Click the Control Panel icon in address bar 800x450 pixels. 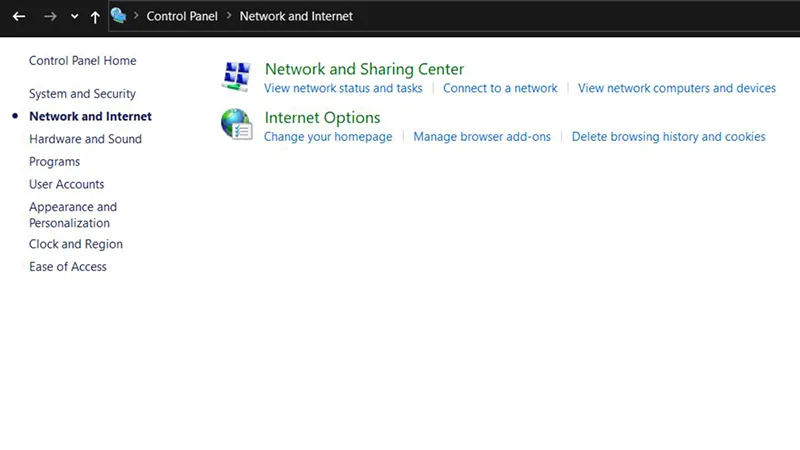tap(119, 16)
